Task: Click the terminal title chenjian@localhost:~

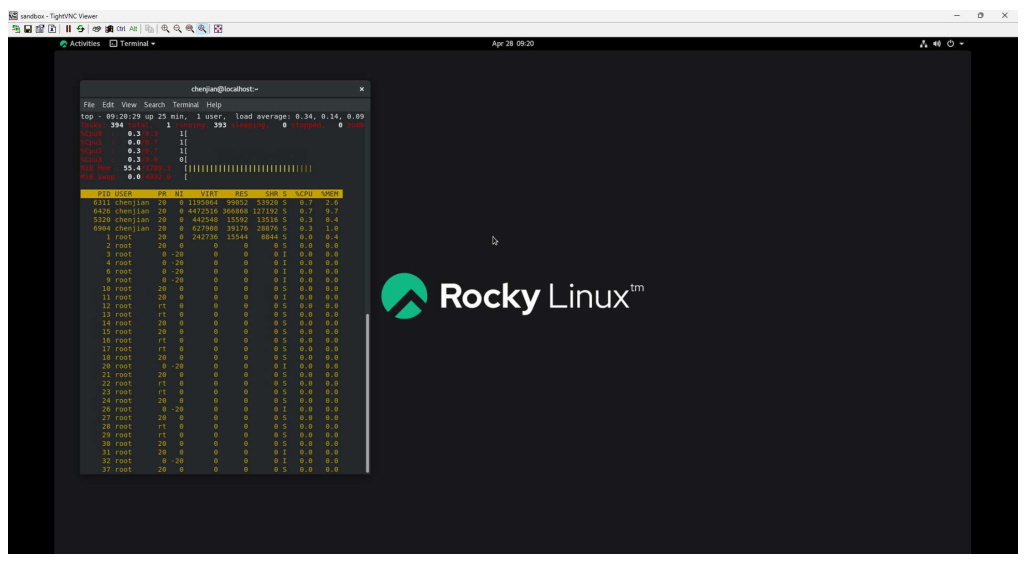Action: coord(224,89)
